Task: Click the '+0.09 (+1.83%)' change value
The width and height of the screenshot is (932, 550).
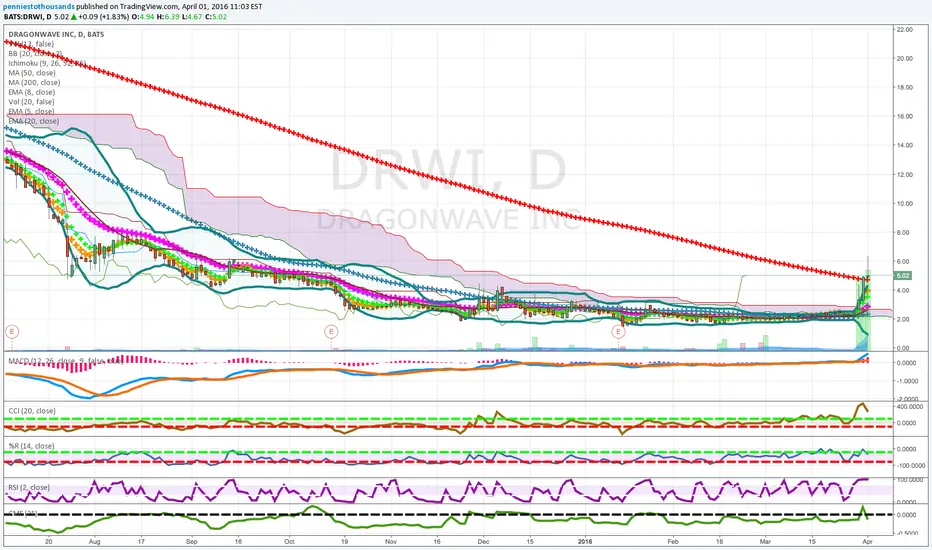Action: 104,17
